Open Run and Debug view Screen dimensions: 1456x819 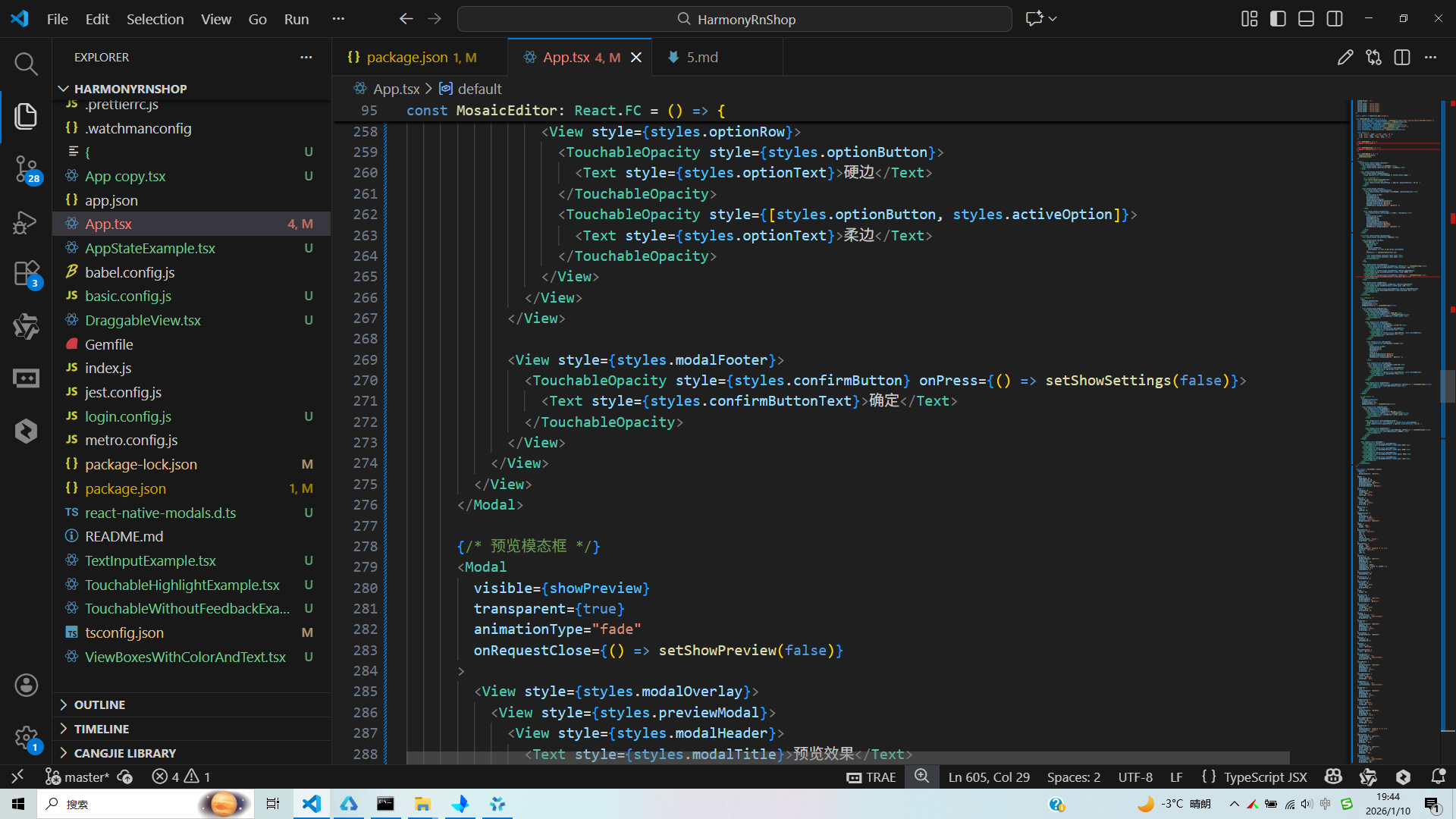click(26, 222)
